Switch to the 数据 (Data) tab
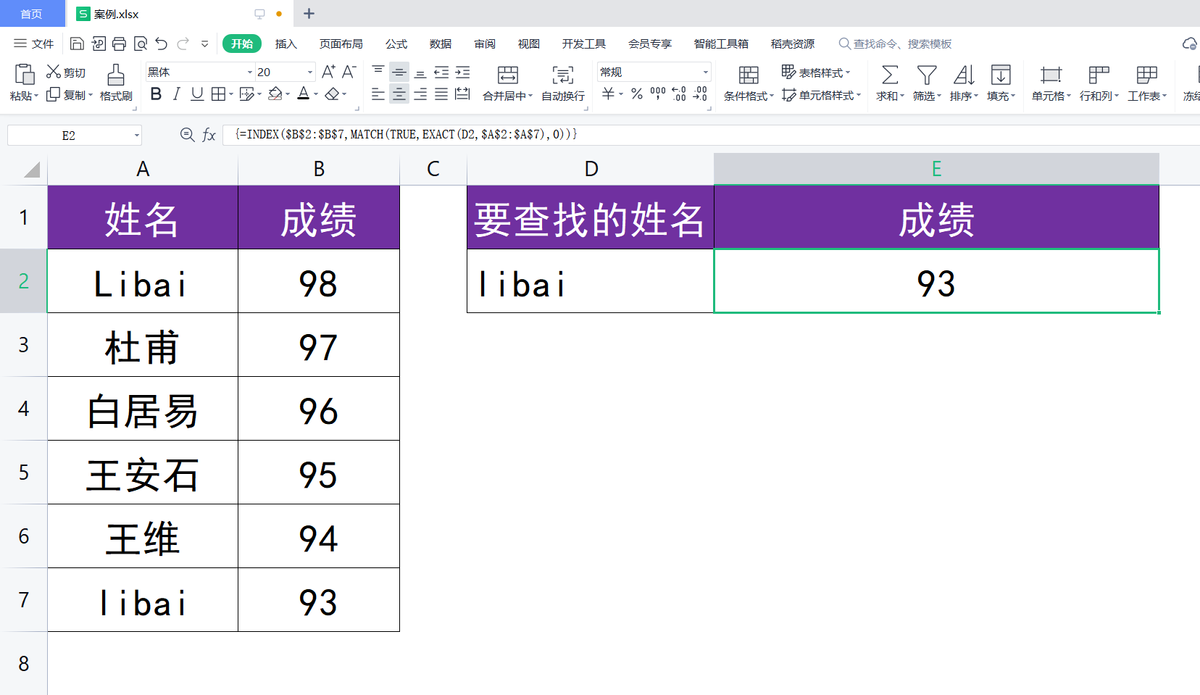The width and height of the screenshot is (1200, 695). 440,44
